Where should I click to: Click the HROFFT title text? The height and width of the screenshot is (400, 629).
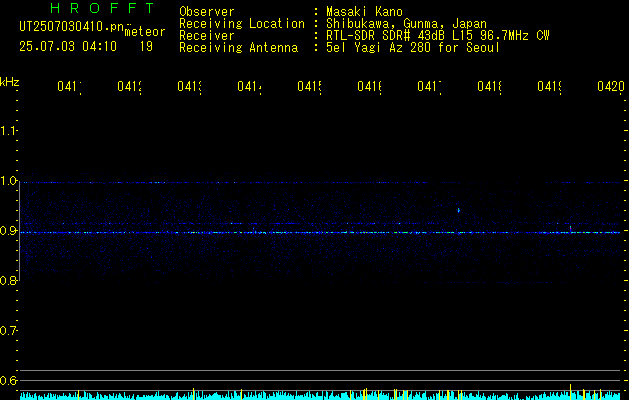[x=103, y=8]
